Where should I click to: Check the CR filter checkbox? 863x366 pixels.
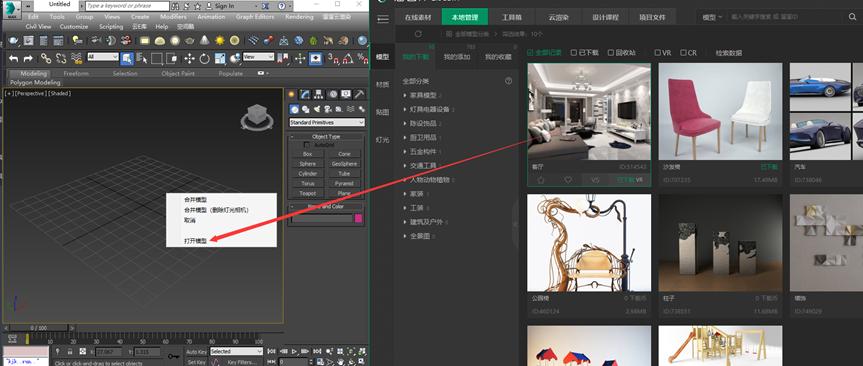point(683,53)
